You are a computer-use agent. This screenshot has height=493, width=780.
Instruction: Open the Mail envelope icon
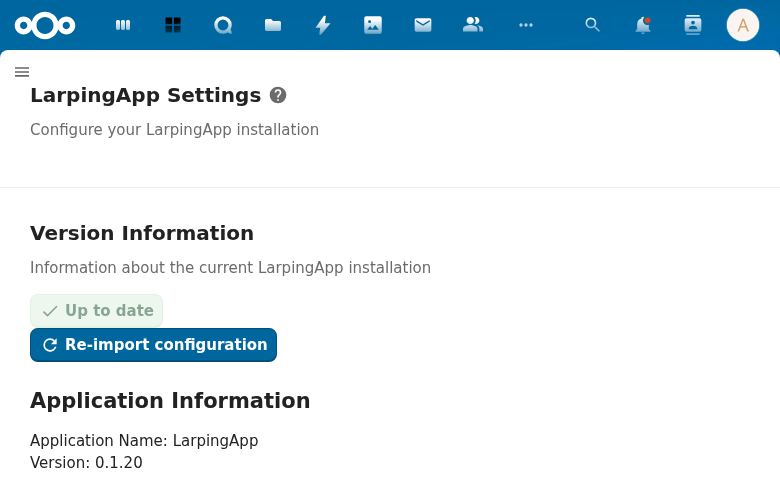[x=423, y=25]
